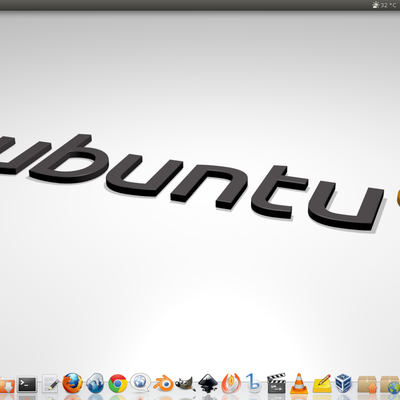This screenshot has height=400, width=400.
Task: Launch the text editor with pencil icon
Action: (51, 384)
